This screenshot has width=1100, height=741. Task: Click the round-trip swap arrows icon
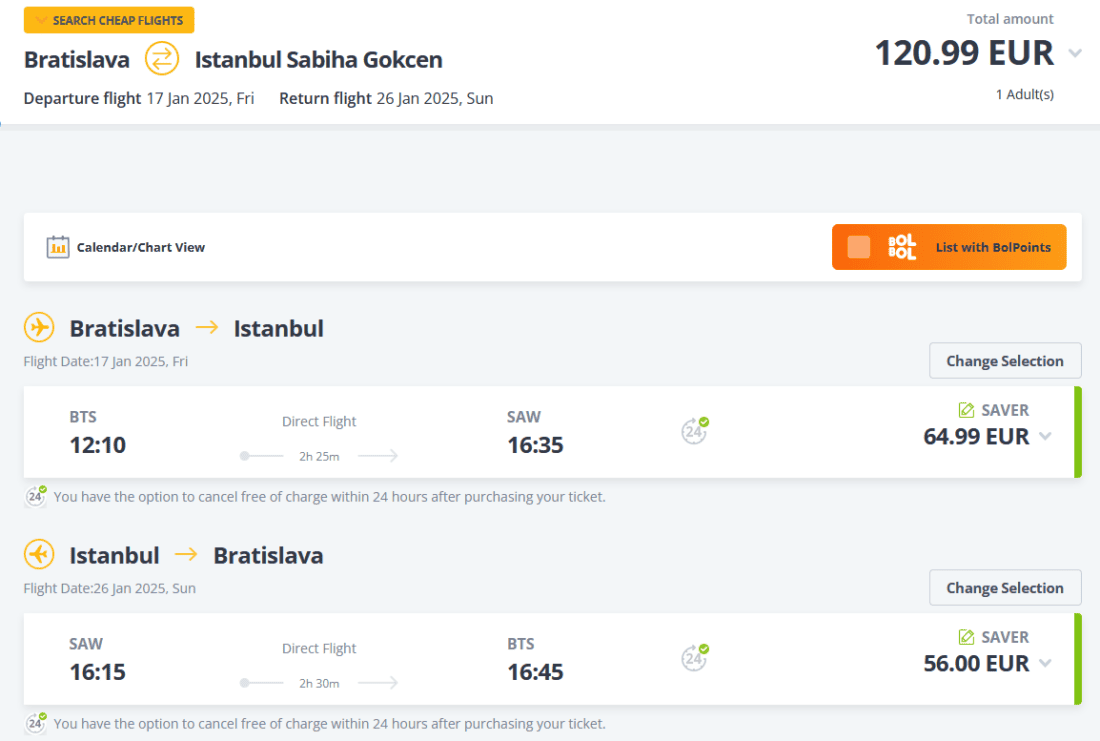point(162,59)
